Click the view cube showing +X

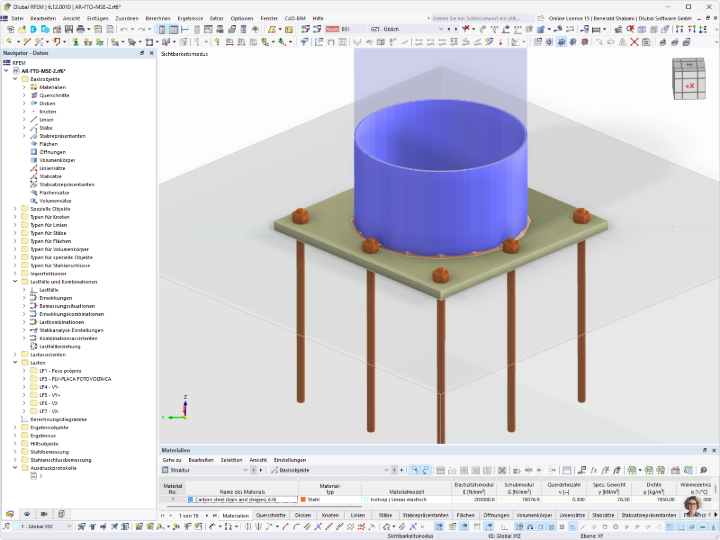click(x=688, y=79)
